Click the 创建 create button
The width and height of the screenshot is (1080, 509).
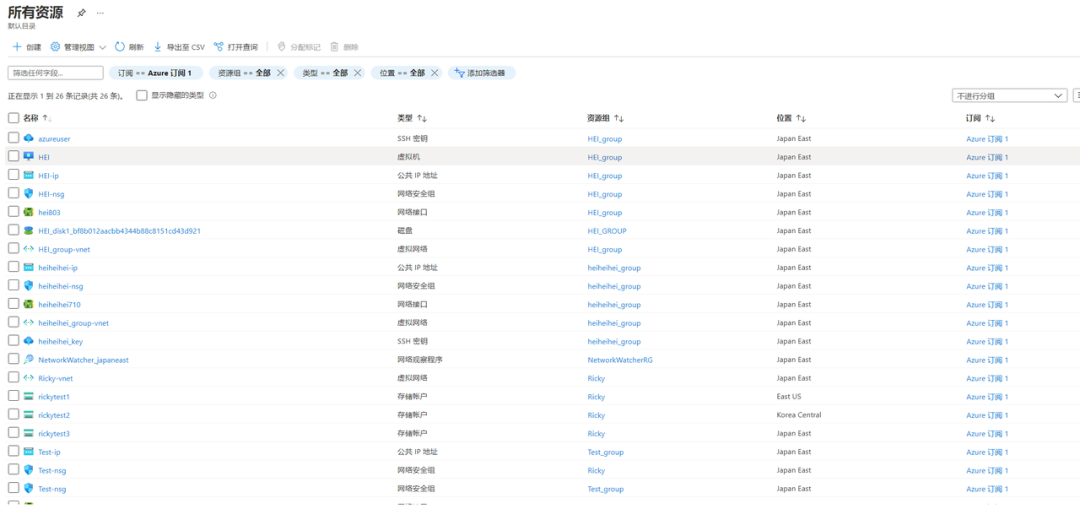[x=27, y=47]
